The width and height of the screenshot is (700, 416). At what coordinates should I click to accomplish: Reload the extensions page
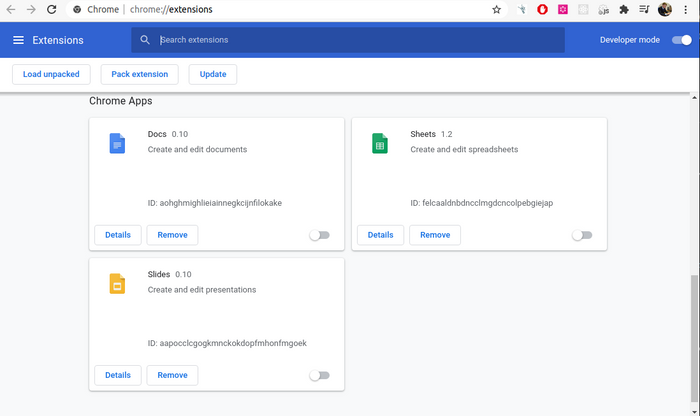pyautogui.click(x=52, y=9)
